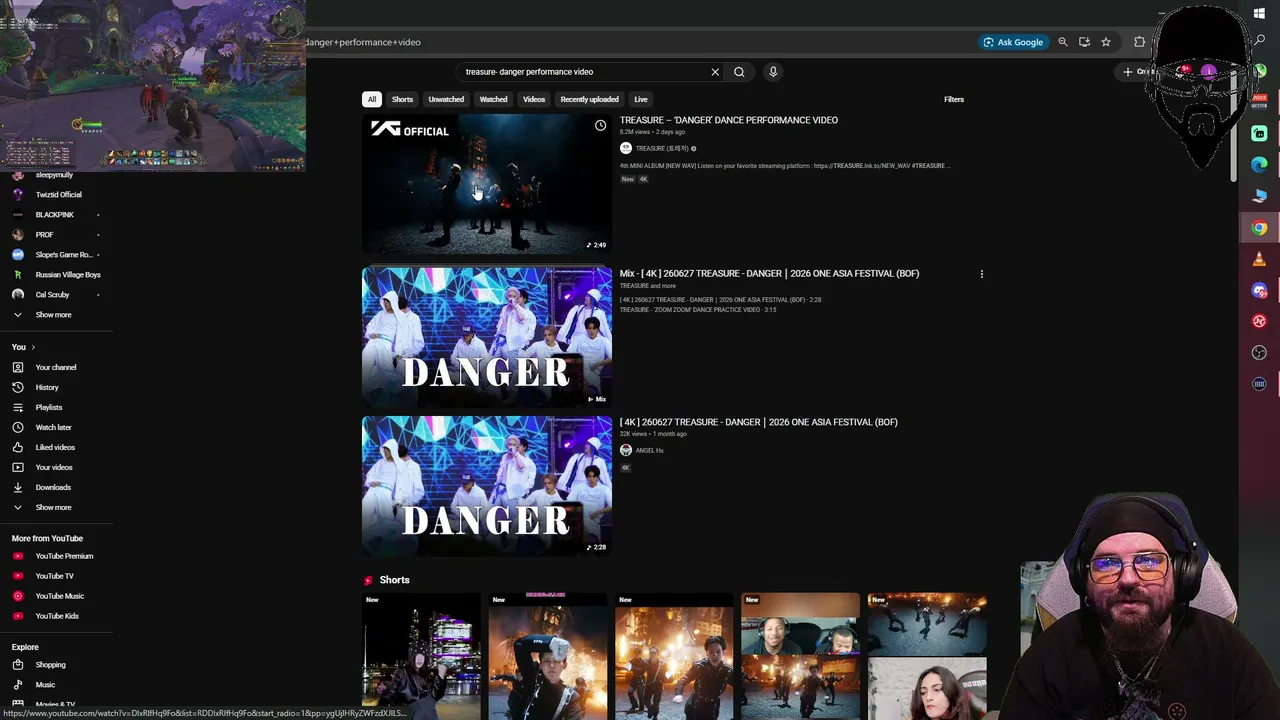Click the zoom magnifier in the address bar

pyautogui.click(x=1063, y=42)
